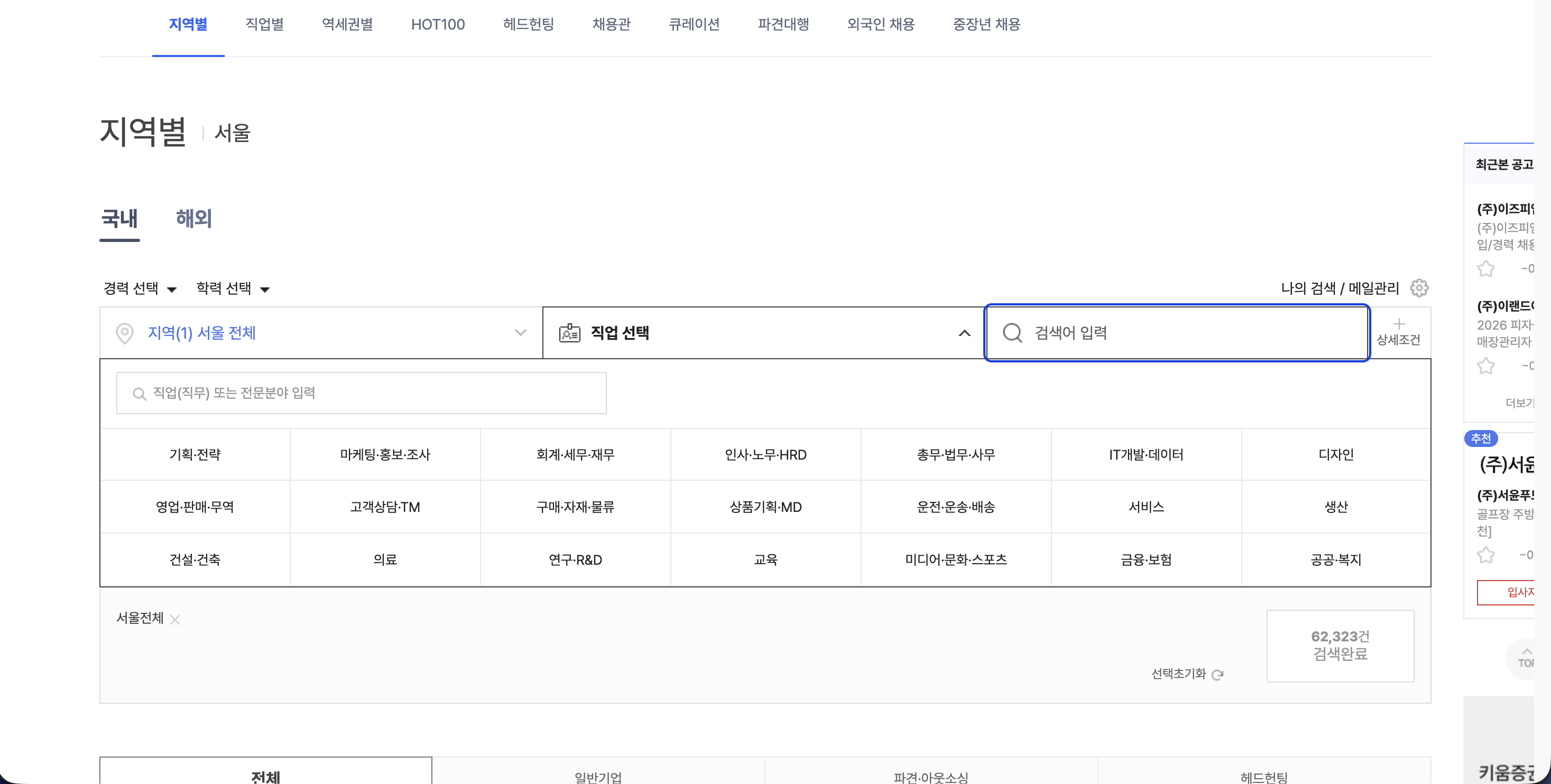Click the magnifier icon in the job search field

coord(139,394)
